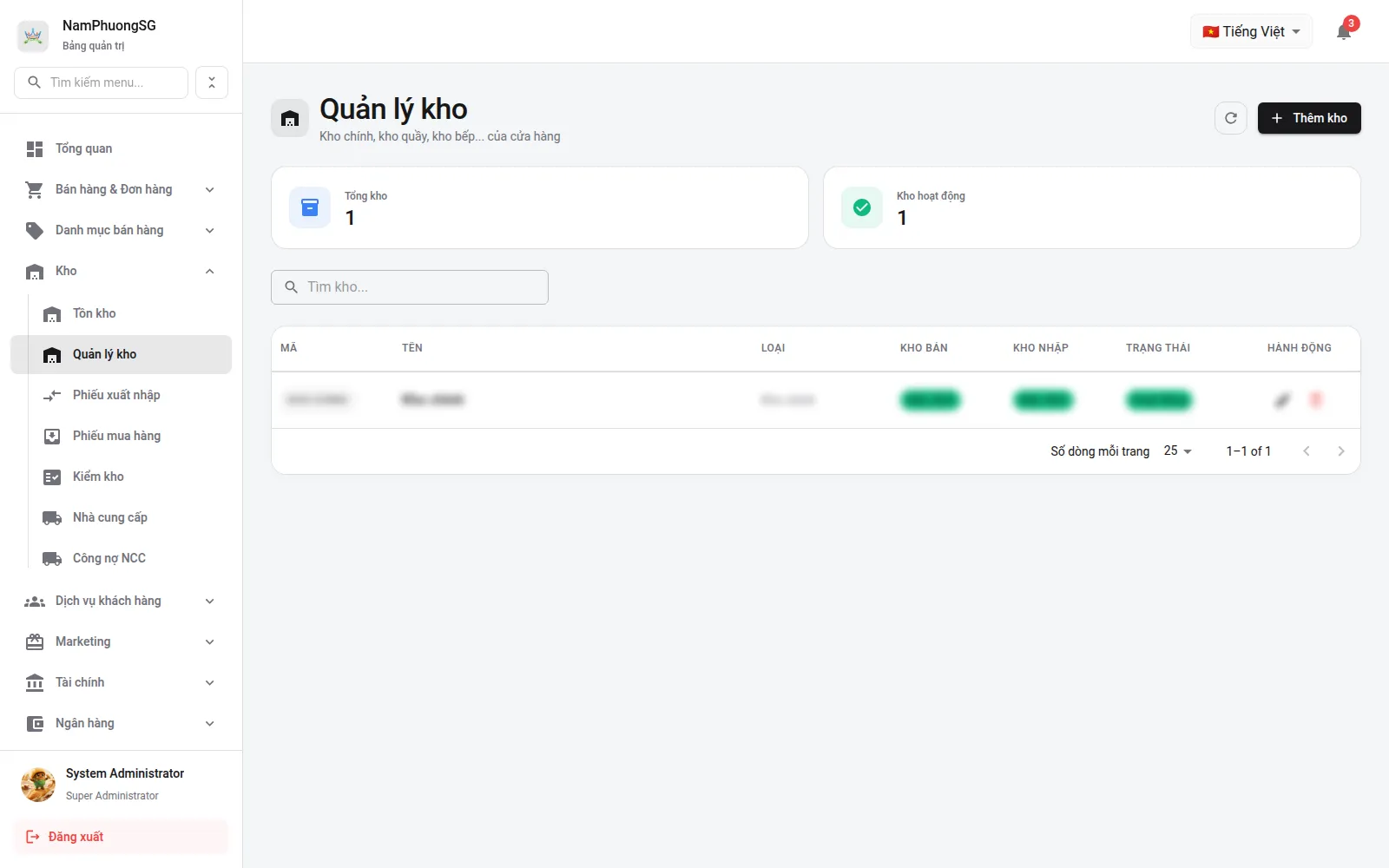This screenshot has width=1389, height=868.
Task: Go to previous page arrow
Action: click(1307, 451)
